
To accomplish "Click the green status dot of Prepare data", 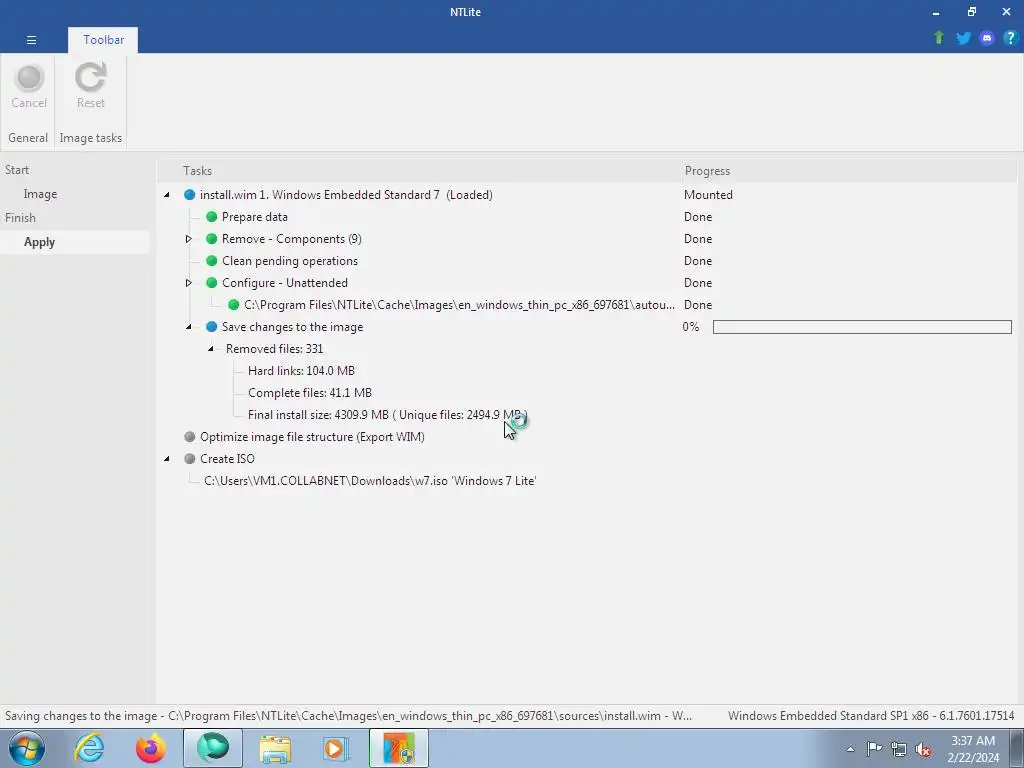I will tap(212, 217).
